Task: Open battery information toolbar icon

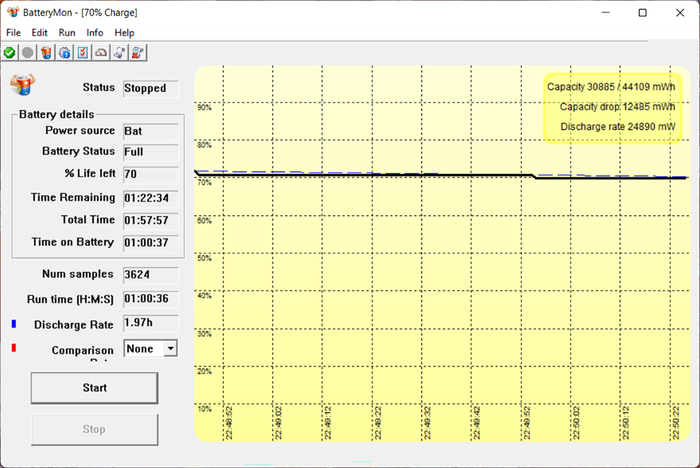Action: [x=46, y=53]
